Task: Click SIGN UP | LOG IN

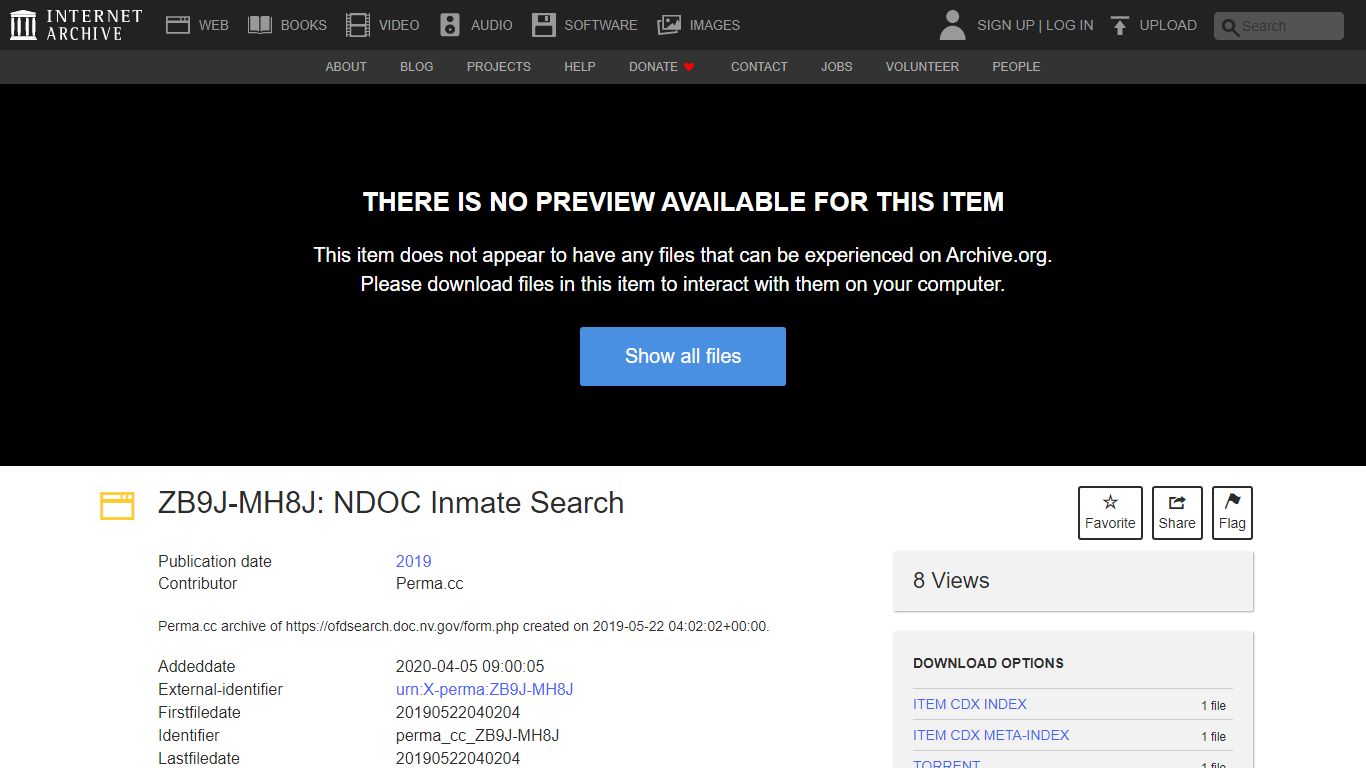Action: (x=1035, y=25)
